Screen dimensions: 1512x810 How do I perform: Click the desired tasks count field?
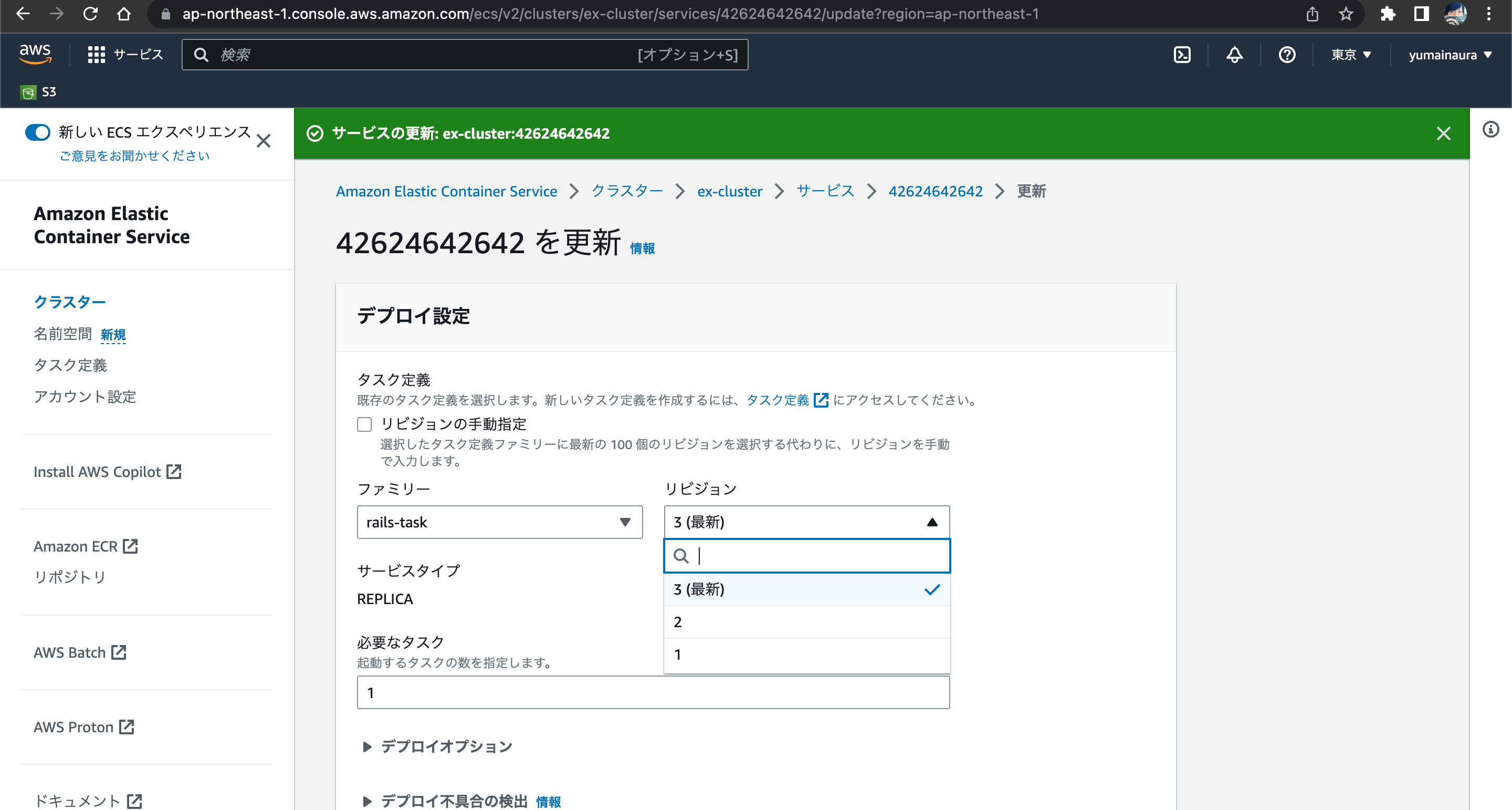[x=653, y=692]
